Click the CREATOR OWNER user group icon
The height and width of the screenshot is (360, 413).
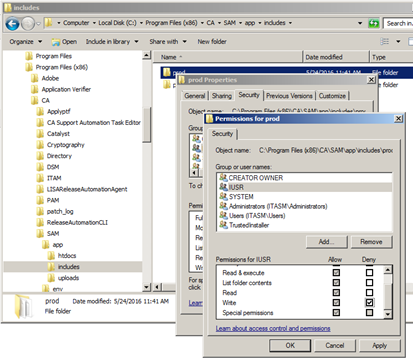[223, 178]
